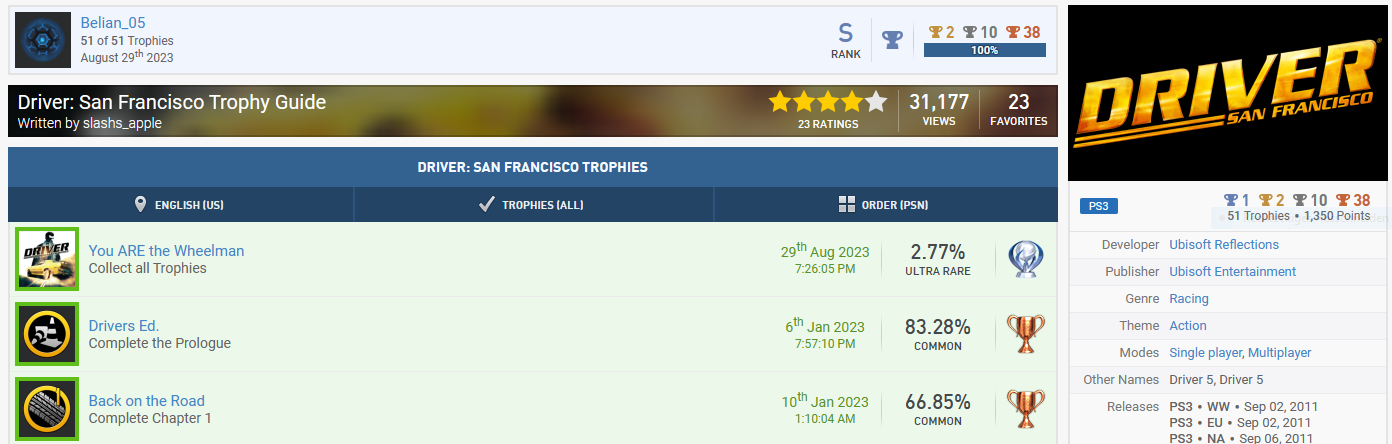Open the Multiplayer mode link

coord(1280,353)
